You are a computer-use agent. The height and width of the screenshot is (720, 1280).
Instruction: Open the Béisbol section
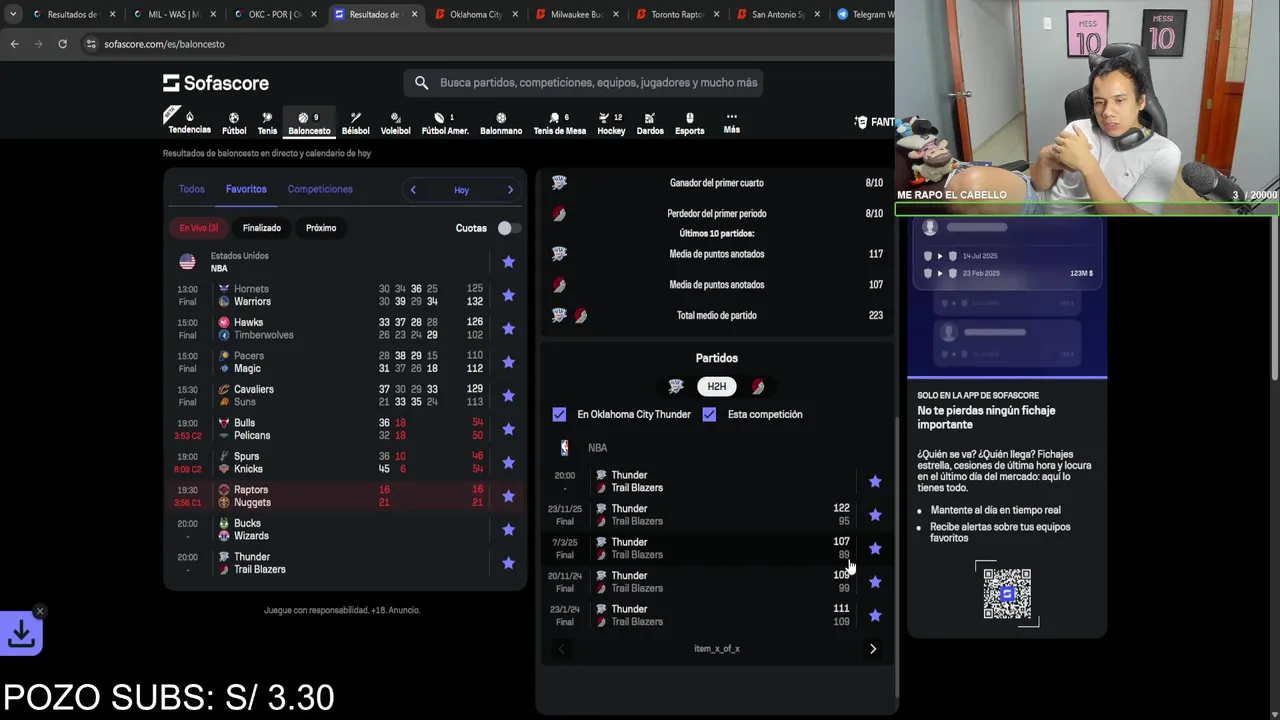point(355,123)
